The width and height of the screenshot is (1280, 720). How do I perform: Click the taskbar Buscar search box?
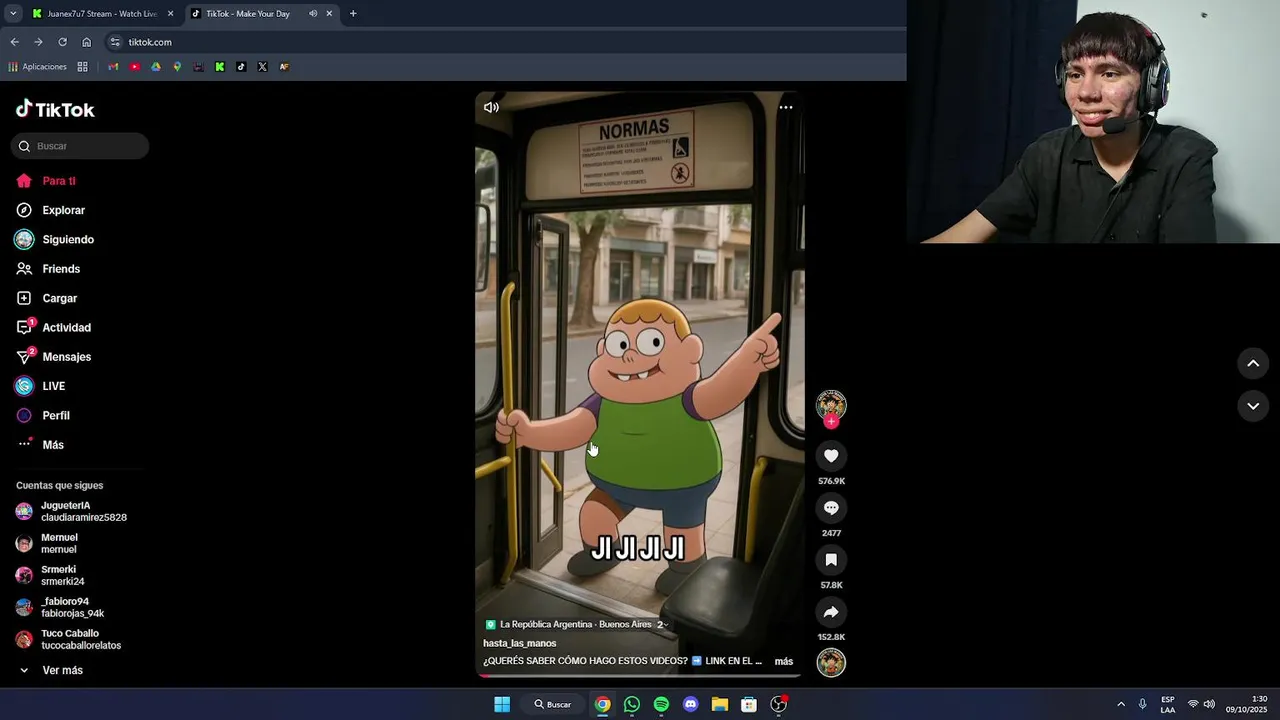[x=553, y=704]
